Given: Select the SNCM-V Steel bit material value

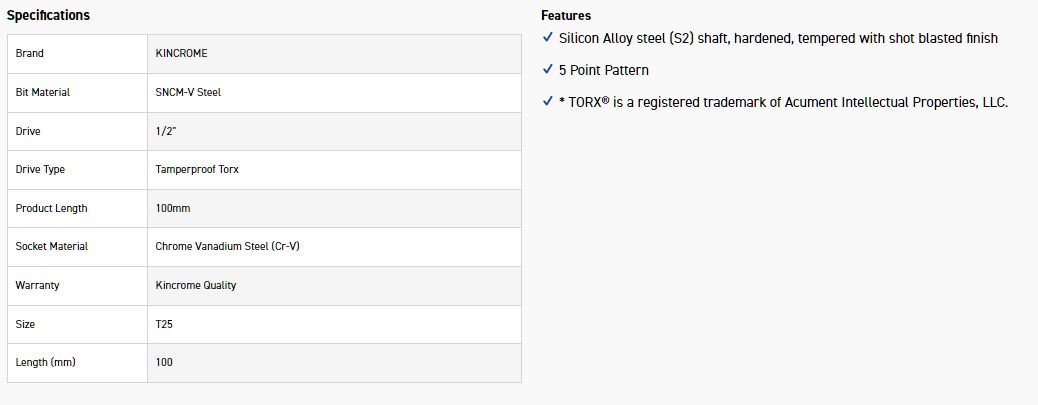Looking at the screenshot, I should tap(188, 92).
